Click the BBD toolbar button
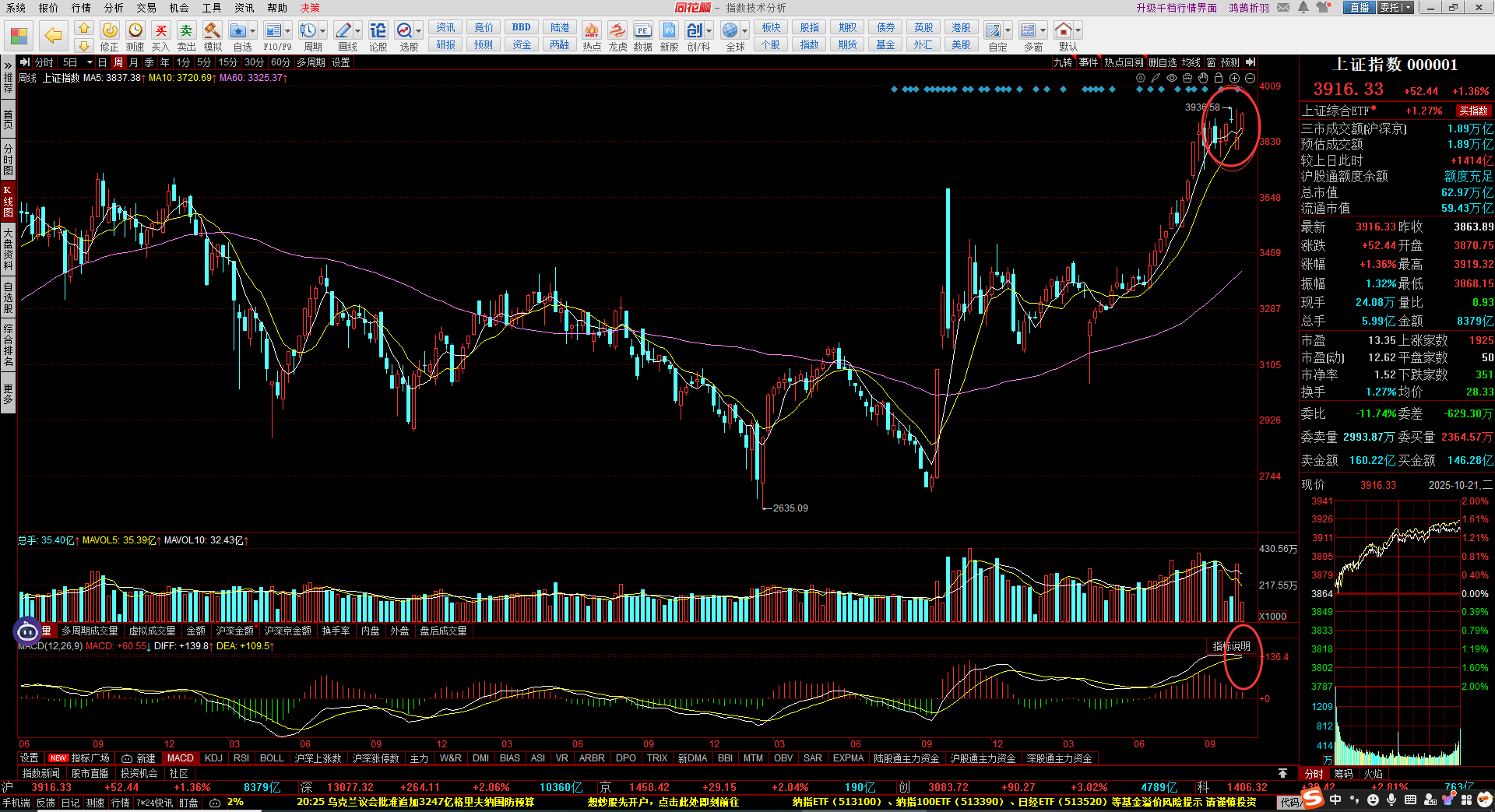Viewport: 1495px width, 812px height. tap(522, 28)
